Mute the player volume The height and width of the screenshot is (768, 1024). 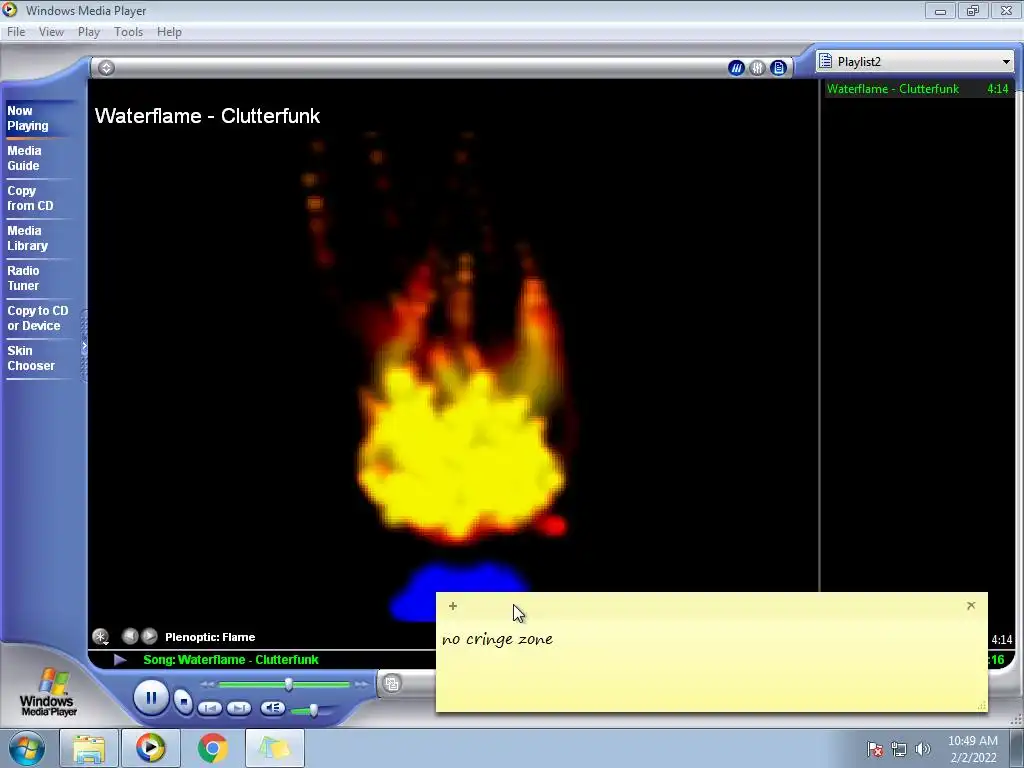pyautogui.click(x=272, y=708)
